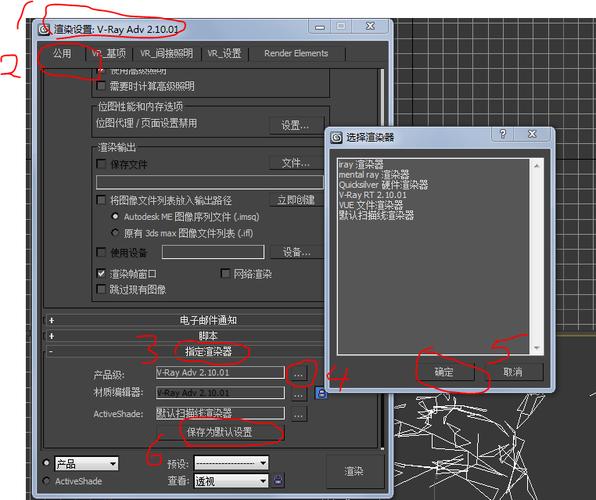Open the 预设 preset dropdown
This screenshot has width=596, height=500.
[231, 463]
